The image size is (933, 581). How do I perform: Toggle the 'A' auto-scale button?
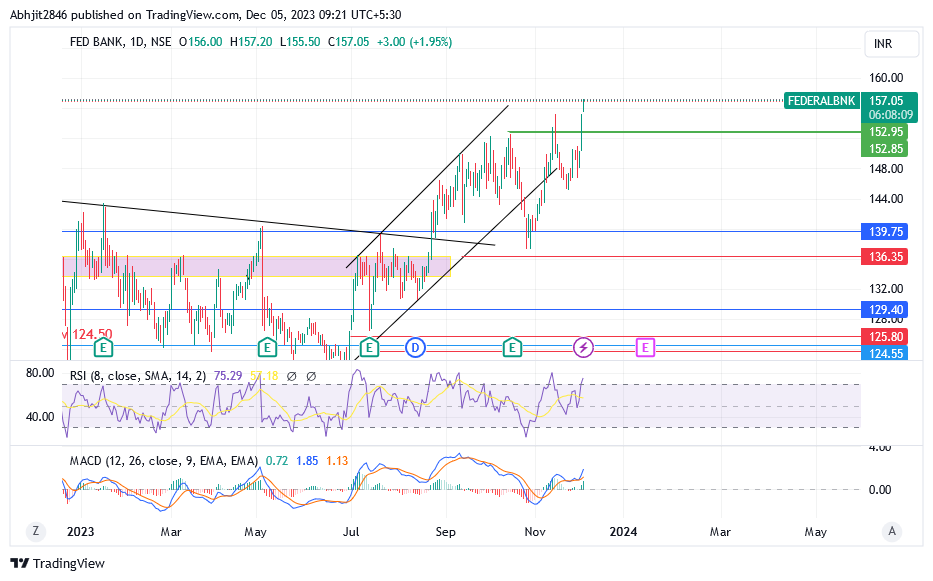click(891, 531)
